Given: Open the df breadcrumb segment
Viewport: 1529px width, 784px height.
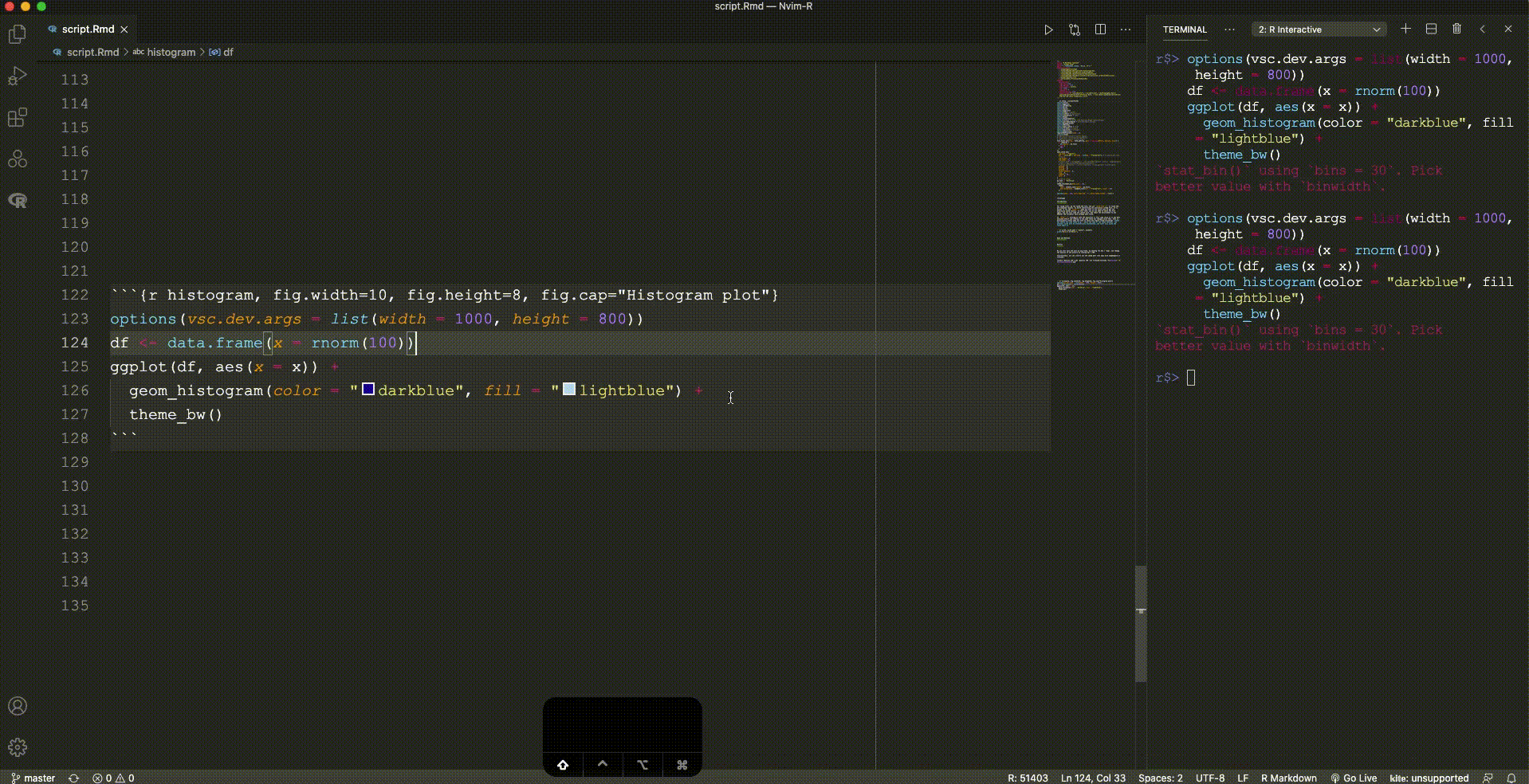Looking at the screenshot, I should 228,52.
